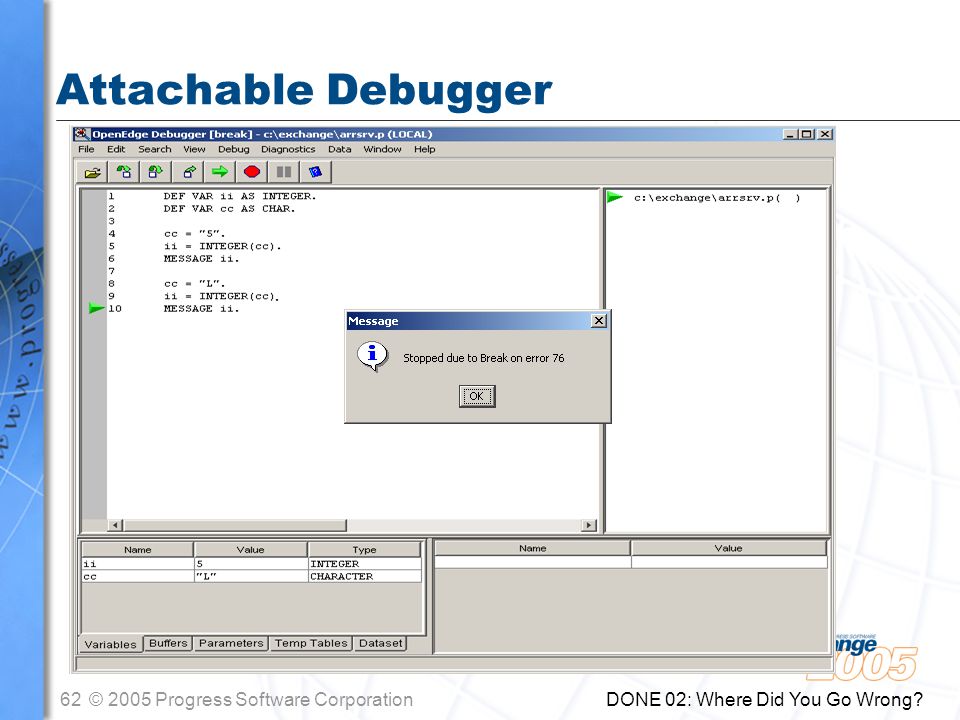
Task: Click the INTEGER type cell
Action: point(364,564)
